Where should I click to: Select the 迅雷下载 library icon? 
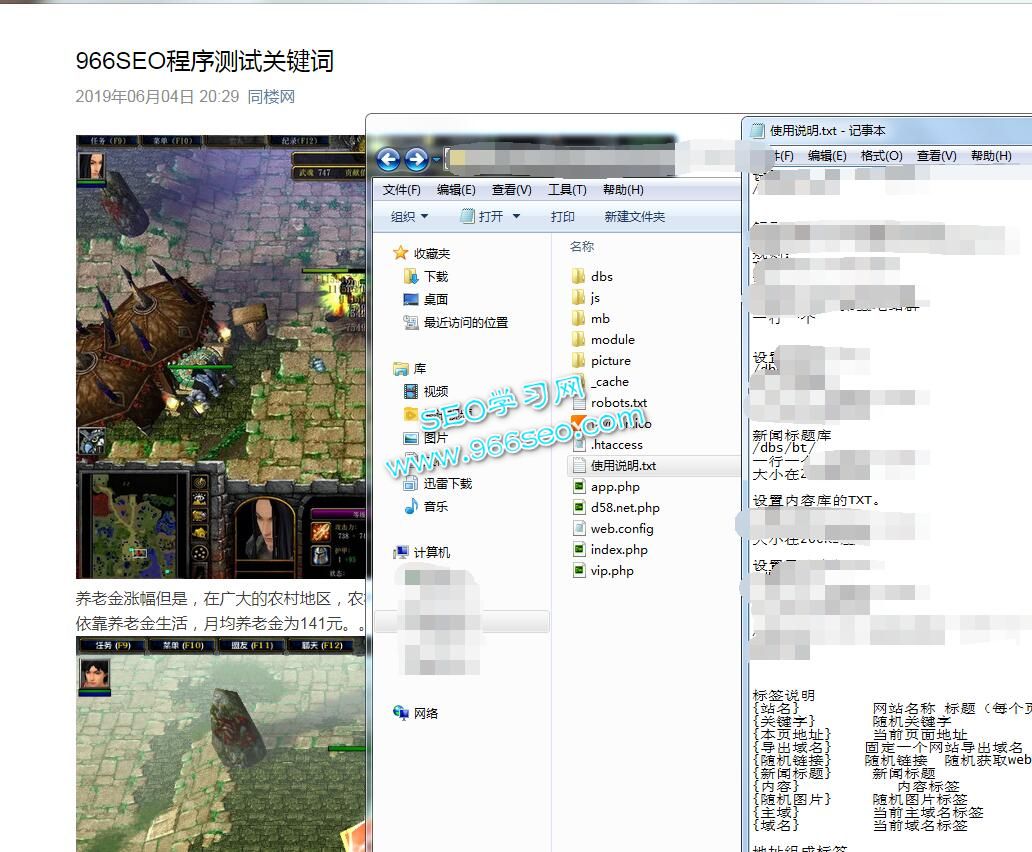point(411,484)
